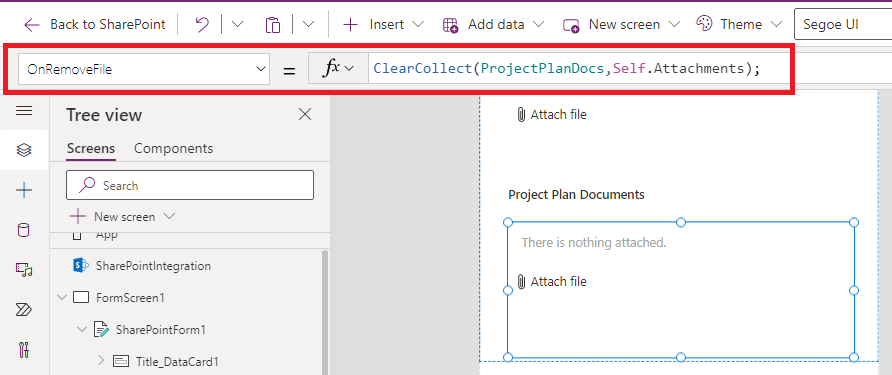This screenshot has width=892, height=375.
Task: Collapse the SharePointForm1 node
Action: pos(82,329)
